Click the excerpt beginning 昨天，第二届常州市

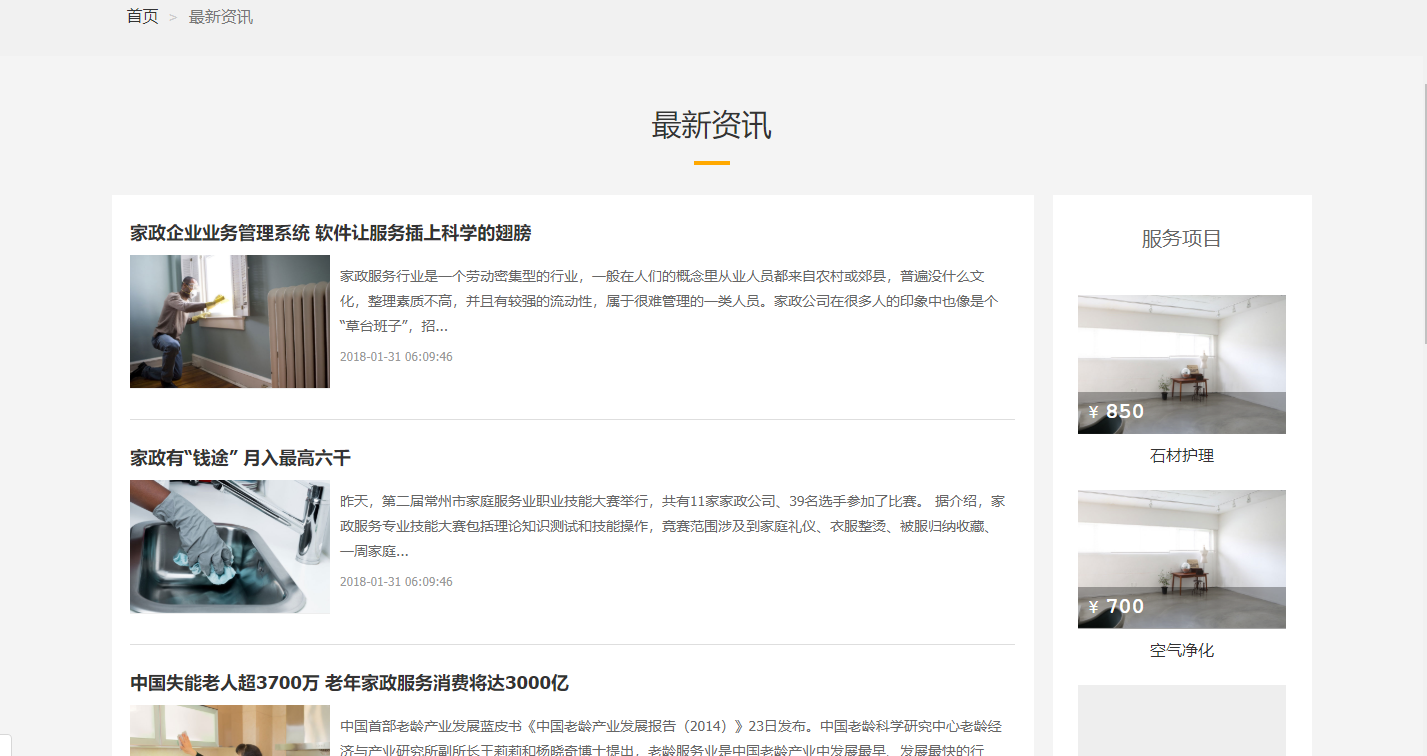point(672,525)
